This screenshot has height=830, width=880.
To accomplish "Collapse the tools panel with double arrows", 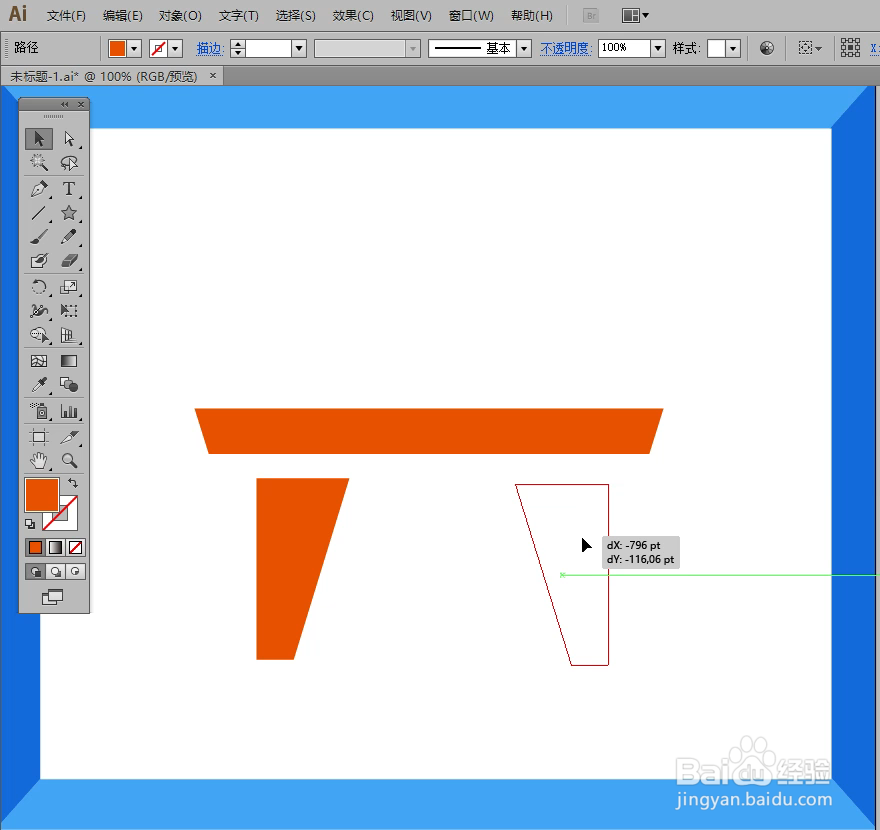I will pyautogui.click(x=65, y=104).
